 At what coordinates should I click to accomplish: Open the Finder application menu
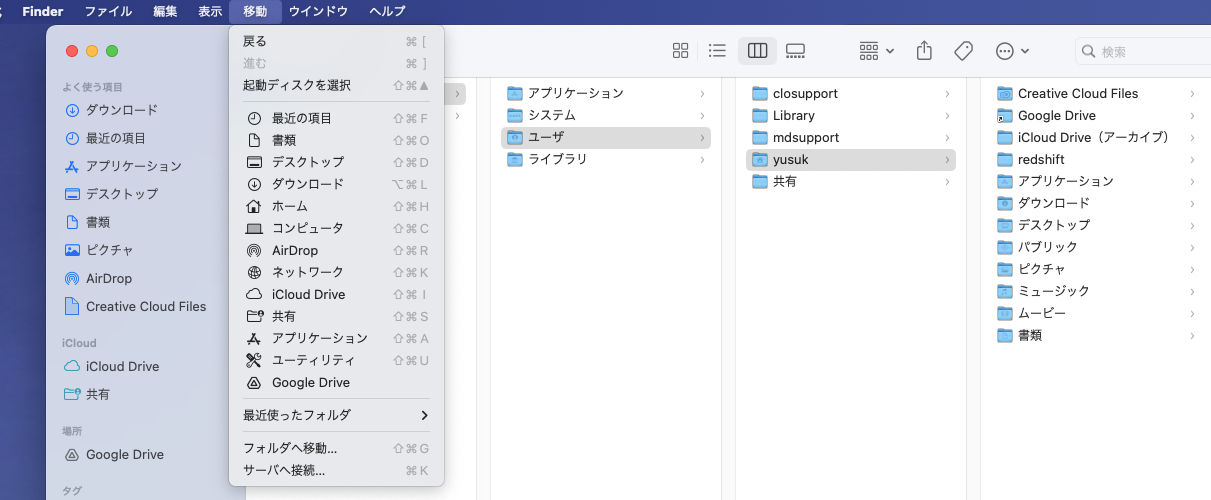pyautogui.click(x=43, y=11)
